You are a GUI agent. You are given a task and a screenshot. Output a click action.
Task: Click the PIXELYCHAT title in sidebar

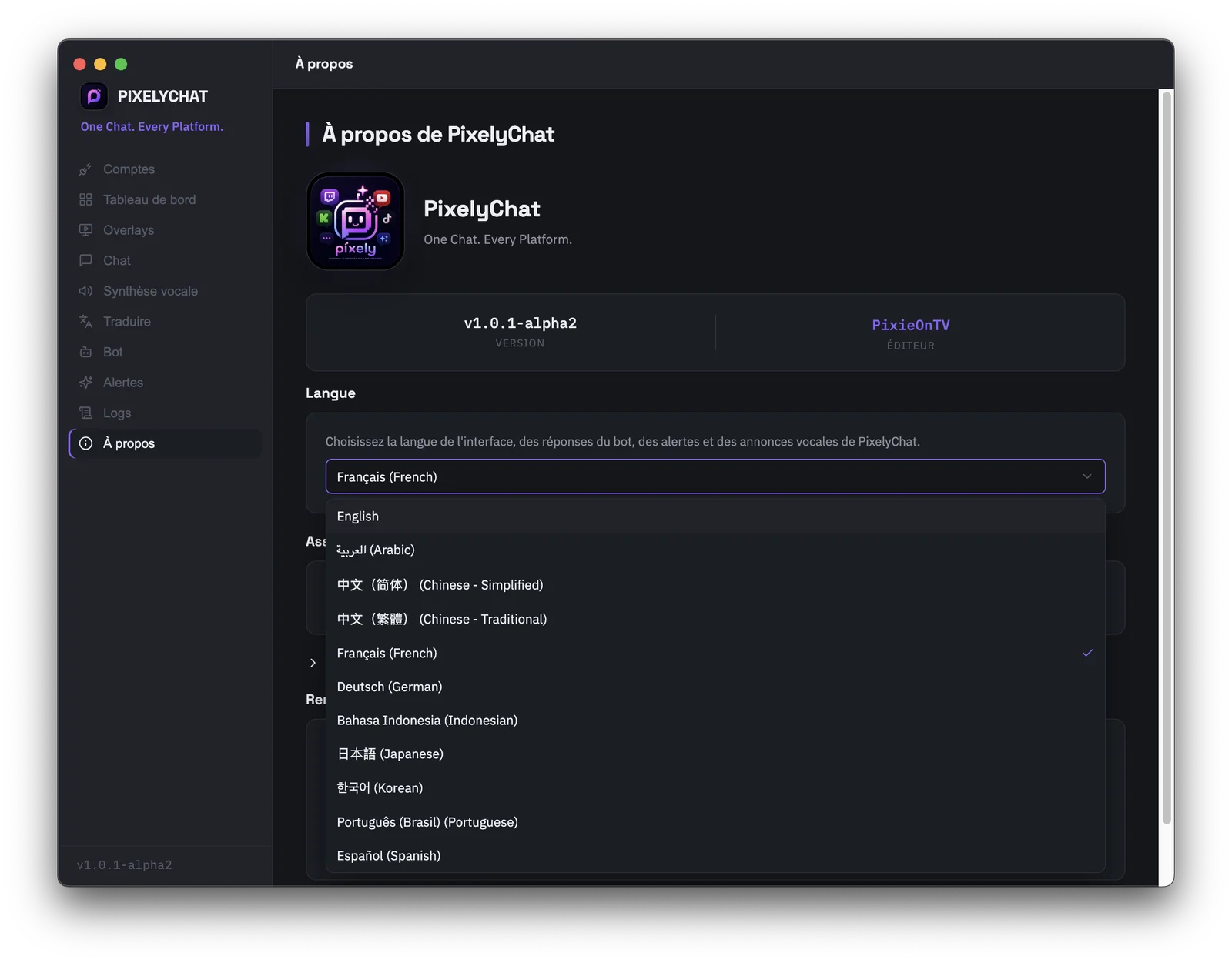(x=162, y=96)
